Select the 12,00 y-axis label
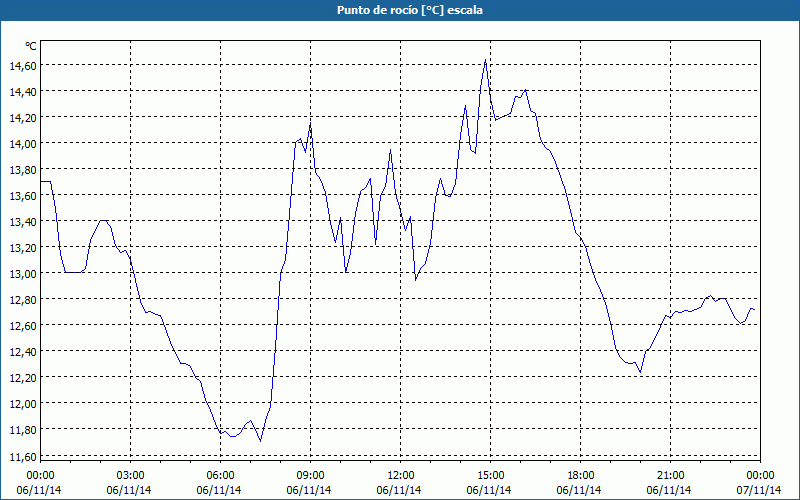 23,404
